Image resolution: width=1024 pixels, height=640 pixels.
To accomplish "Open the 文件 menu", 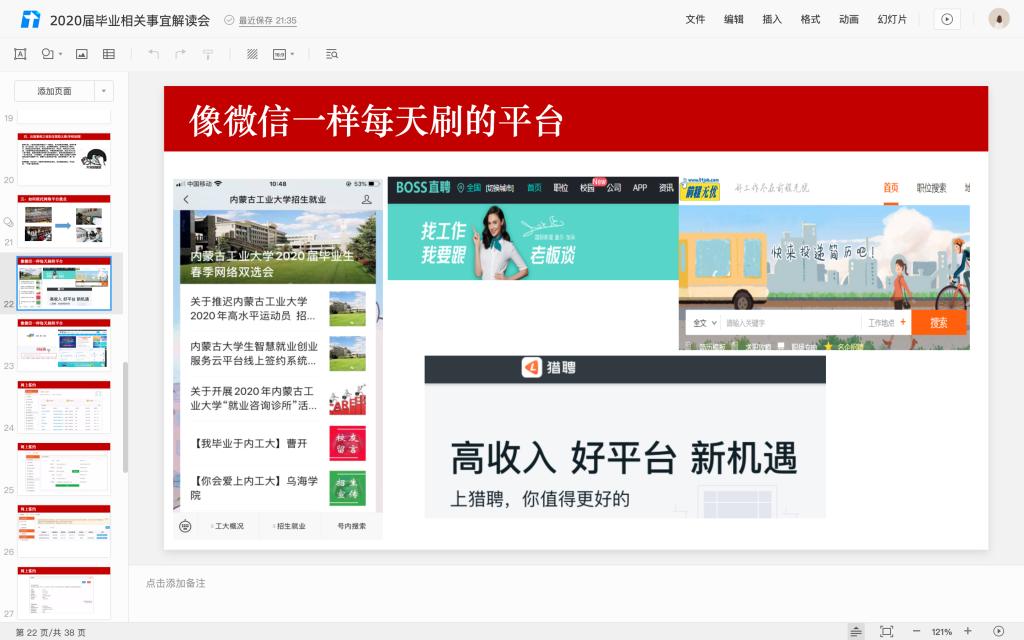I will [x=695, y=19].
